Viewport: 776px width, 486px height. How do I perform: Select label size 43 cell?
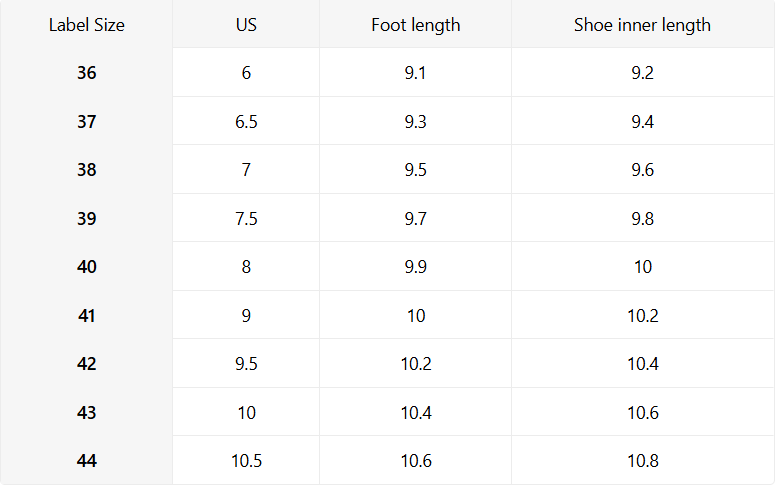click(x=87, y=413)
